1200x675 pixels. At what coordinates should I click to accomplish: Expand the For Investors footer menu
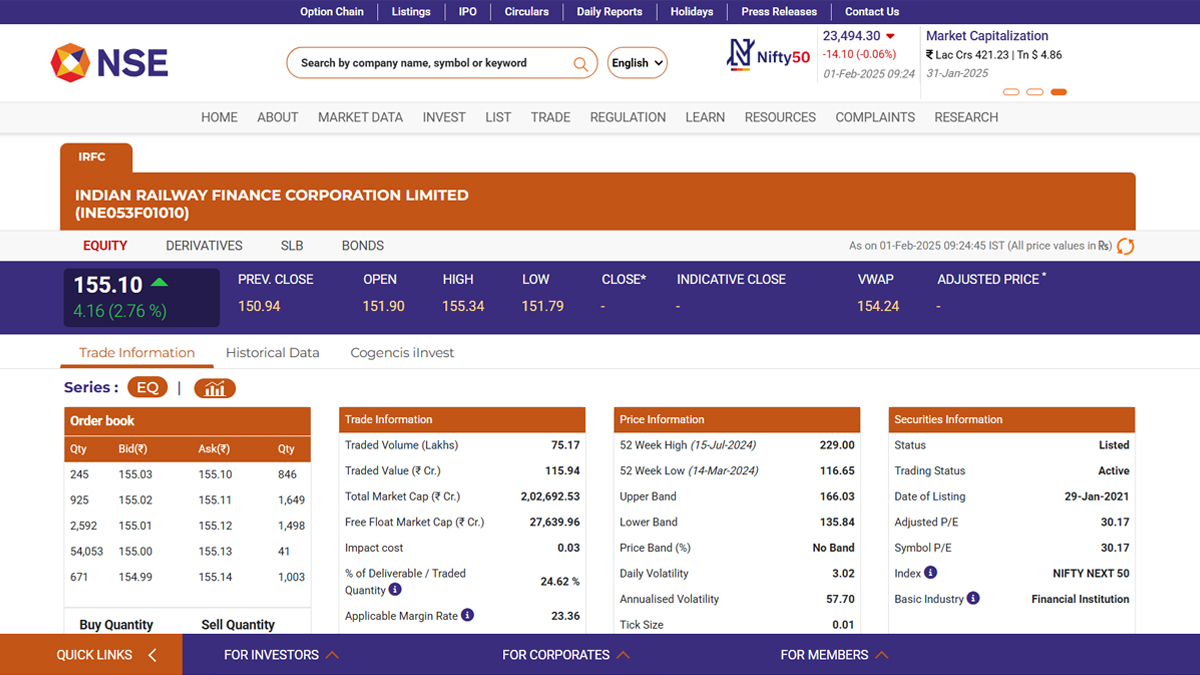(281, 655)
